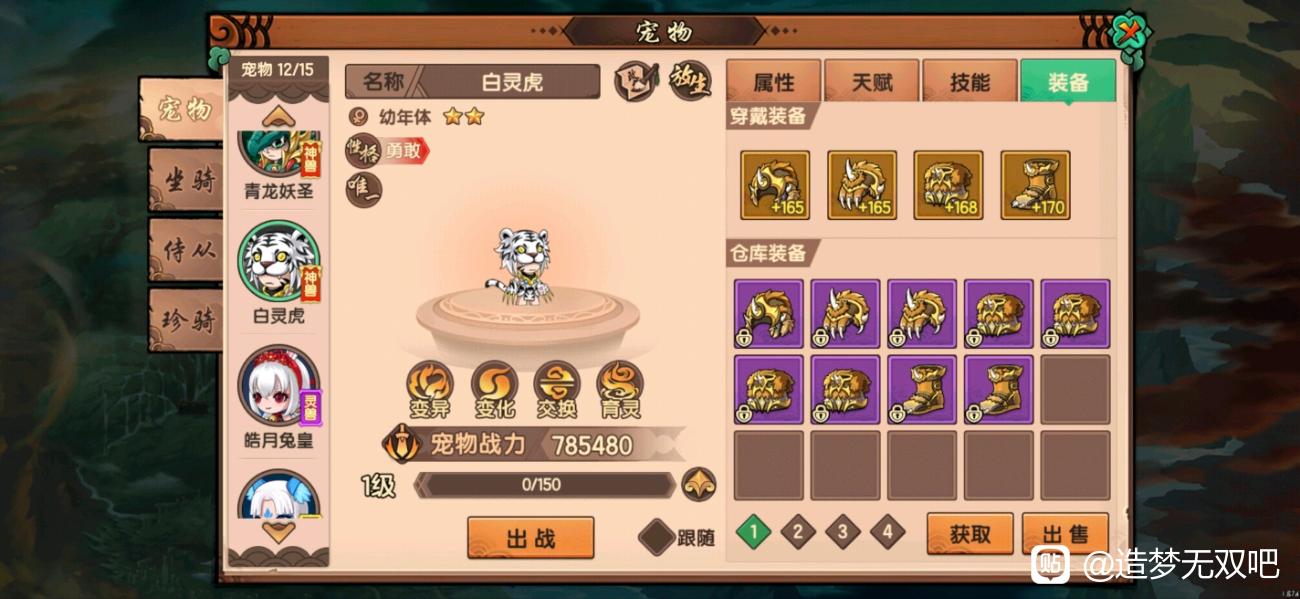Select warehouse page 2 diamond
Viewport: 1300px width, 599px height.
(797, 532)
